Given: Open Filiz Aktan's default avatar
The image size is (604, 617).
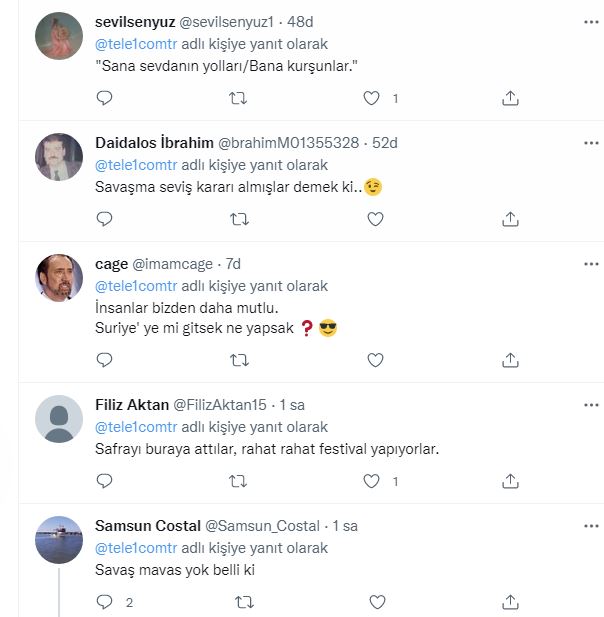Looking at the screenshot, I should (x=59, y=419).
